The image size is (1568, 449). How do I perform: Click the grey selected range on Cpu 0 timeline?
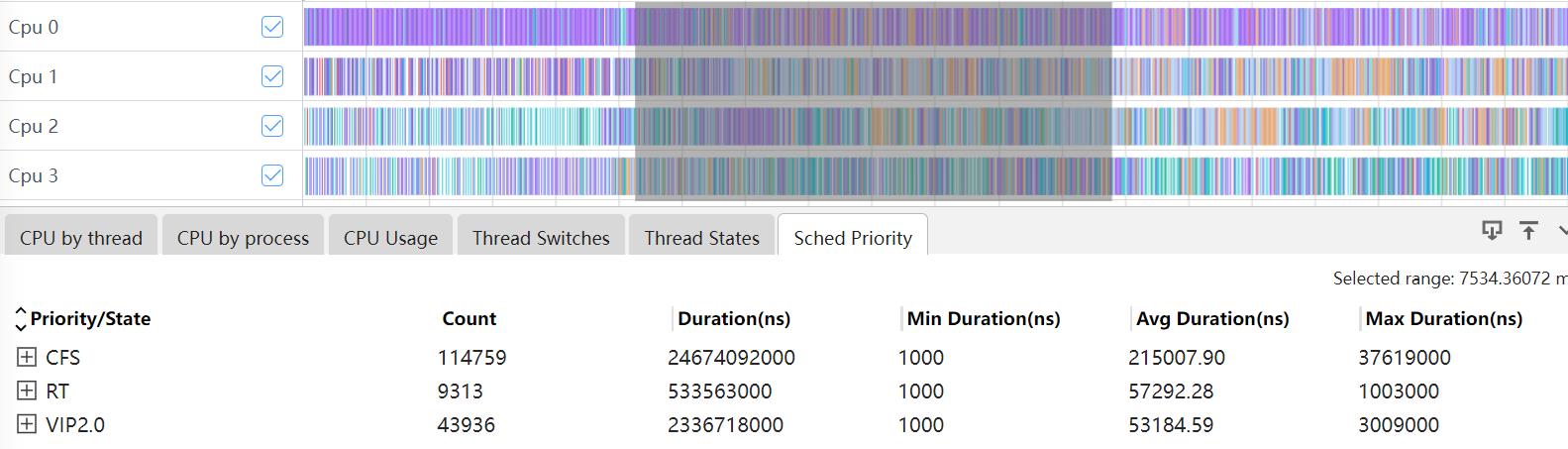872,27
